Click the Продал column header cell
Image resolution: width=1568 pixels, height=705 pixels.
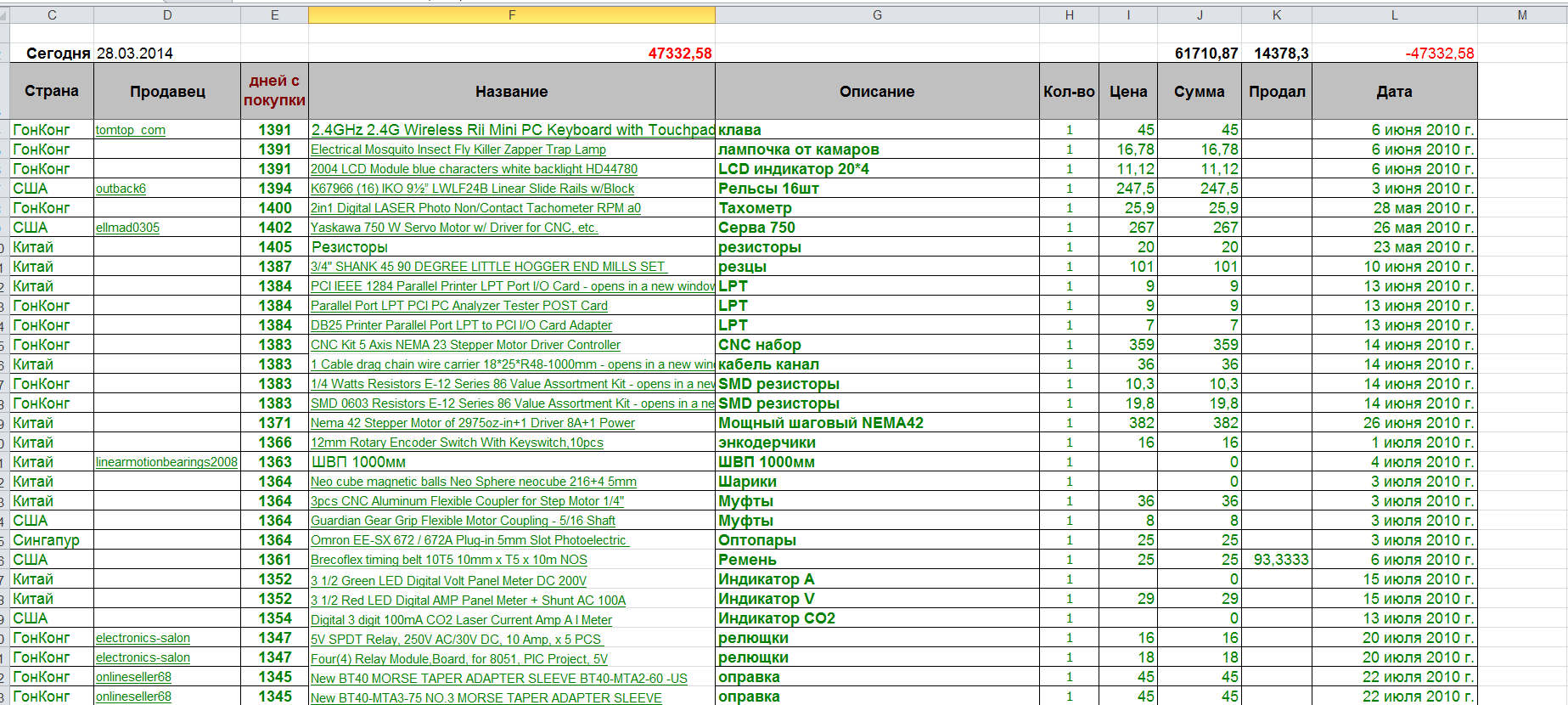(1277, 92)
